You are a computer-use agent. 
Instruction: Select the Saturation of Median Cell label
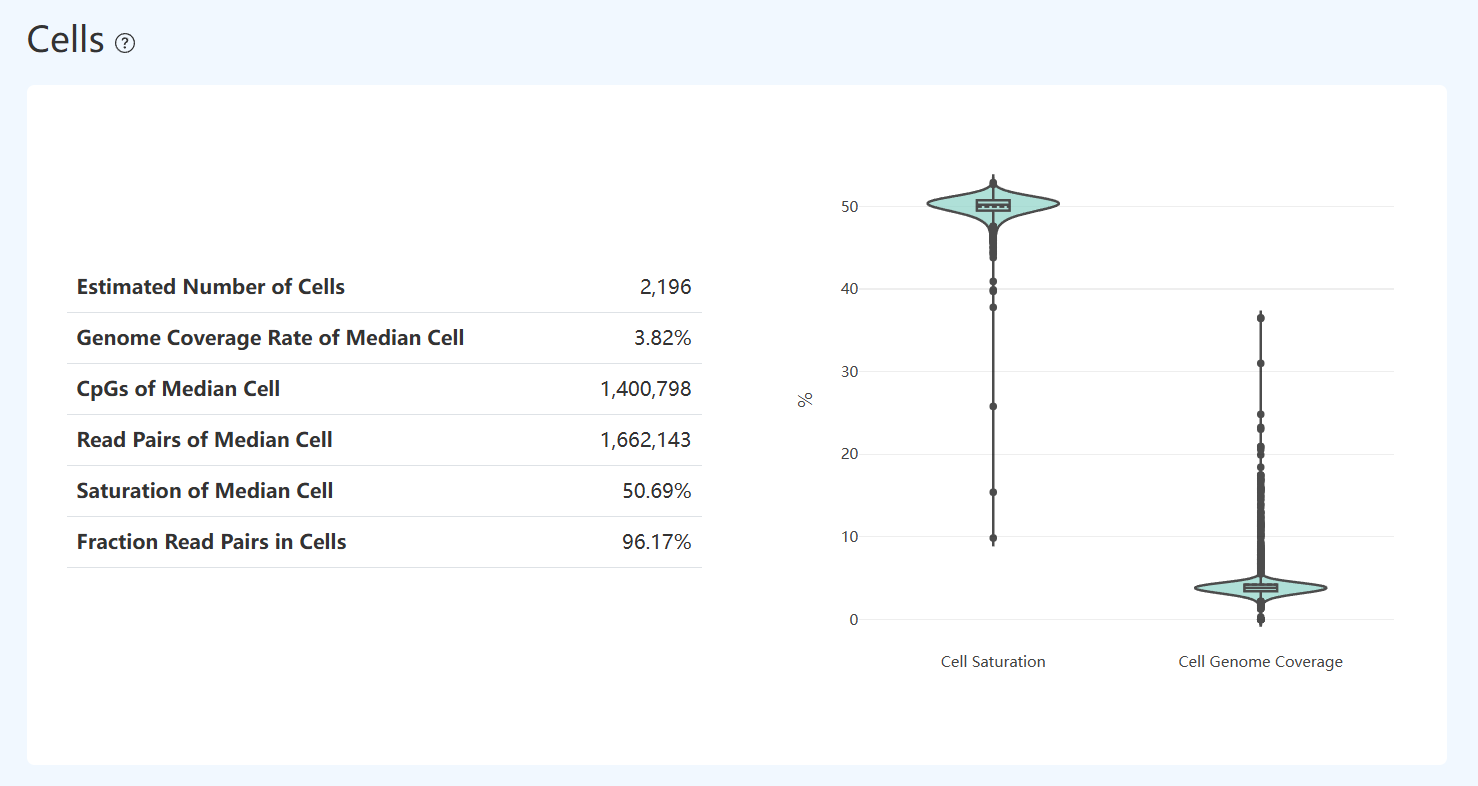pyautogui.click(x=205, y=491)
